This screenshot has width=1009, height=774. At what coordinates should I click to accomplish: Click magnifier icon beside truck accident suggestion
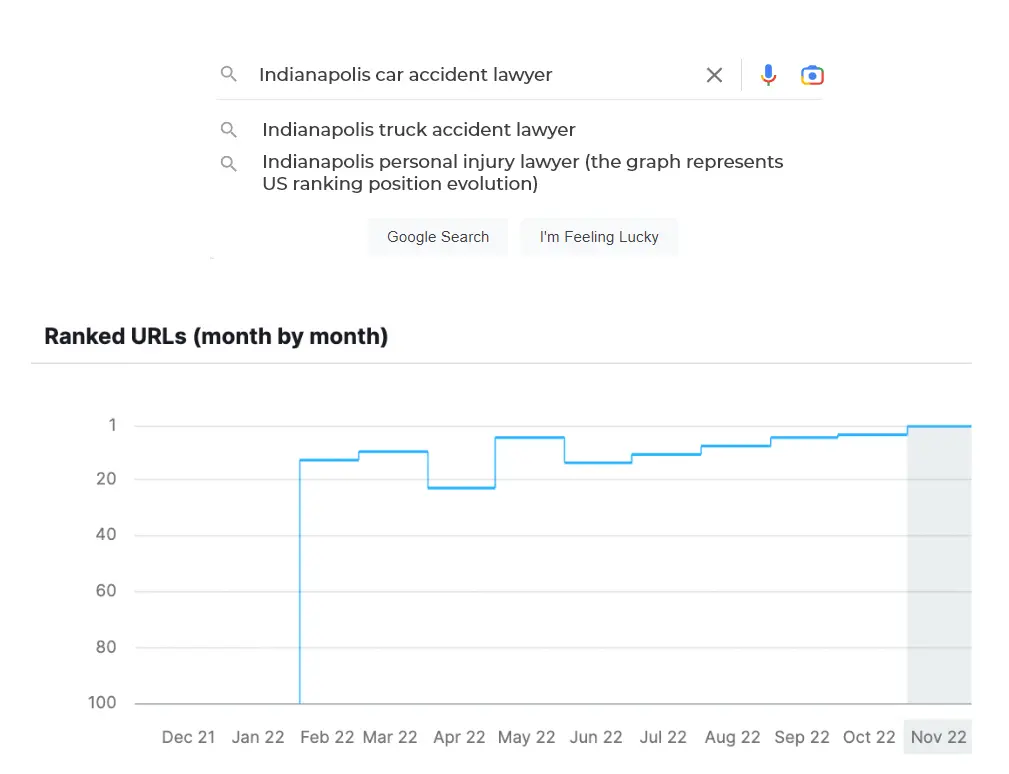tap(229, 130)
